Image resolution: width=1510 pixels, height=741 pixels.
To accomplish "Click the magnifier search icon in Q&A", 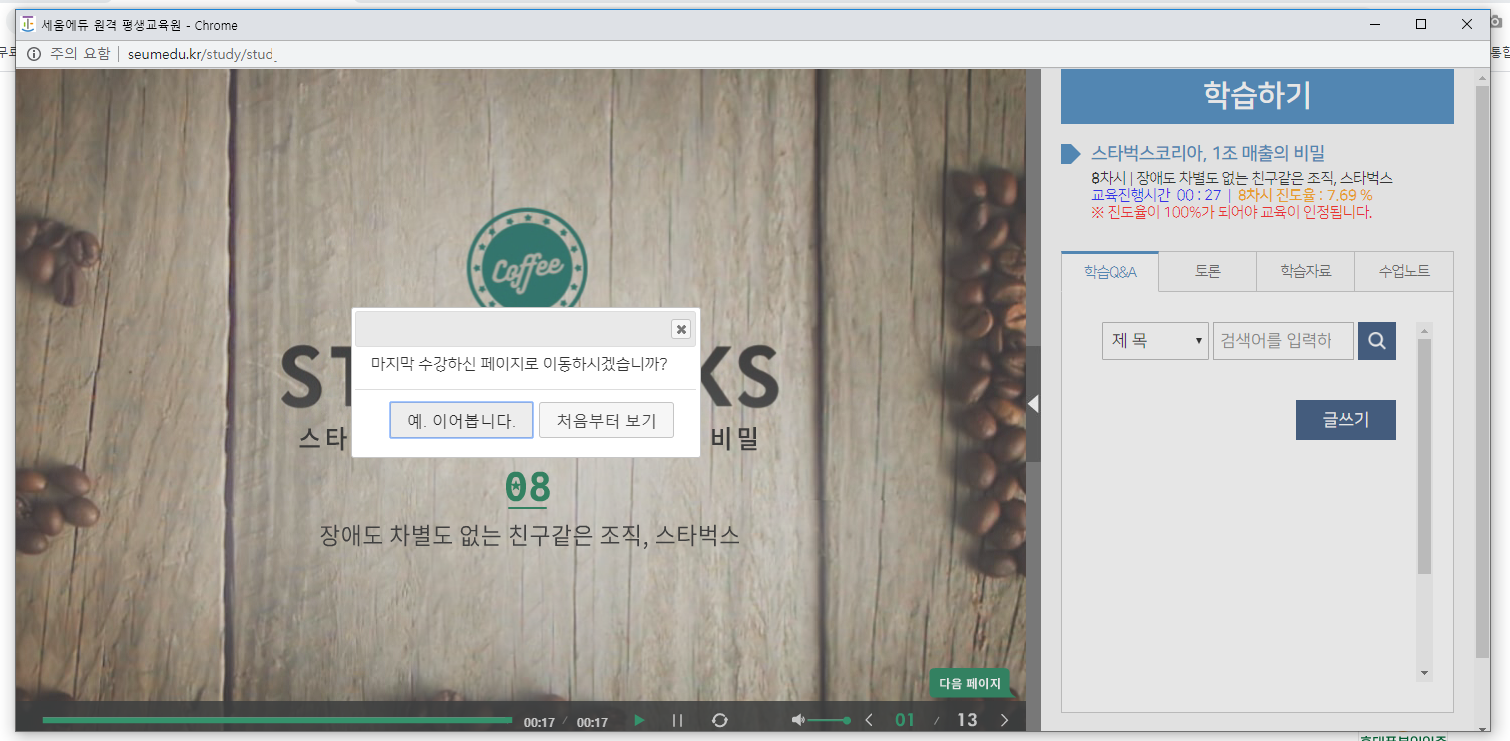I will pyautogui.click(x=1376, y=341).
